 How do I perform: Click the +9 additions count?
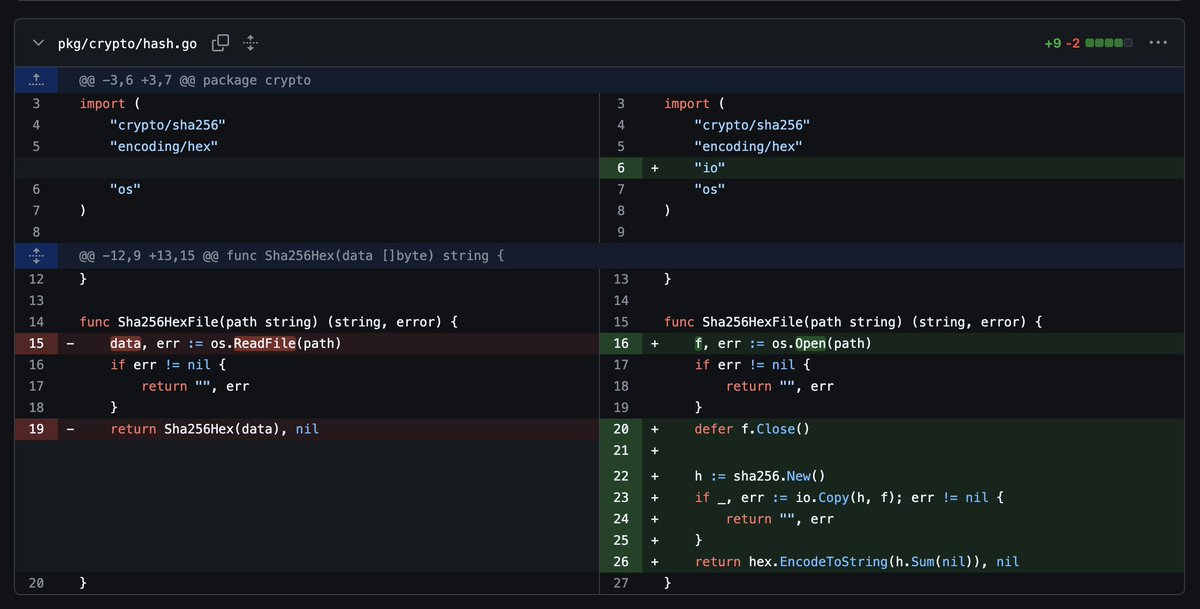tap(1052, 43)
